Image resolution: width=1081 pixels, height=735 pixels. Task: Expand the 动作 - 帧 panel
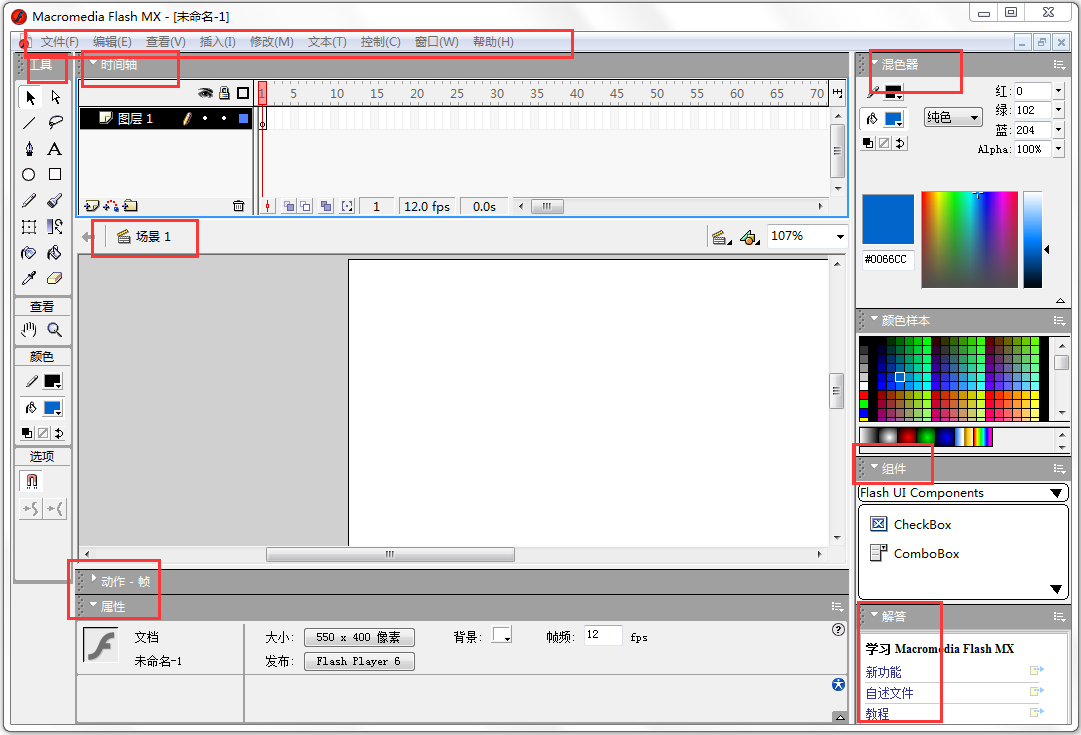pos(94,579)
